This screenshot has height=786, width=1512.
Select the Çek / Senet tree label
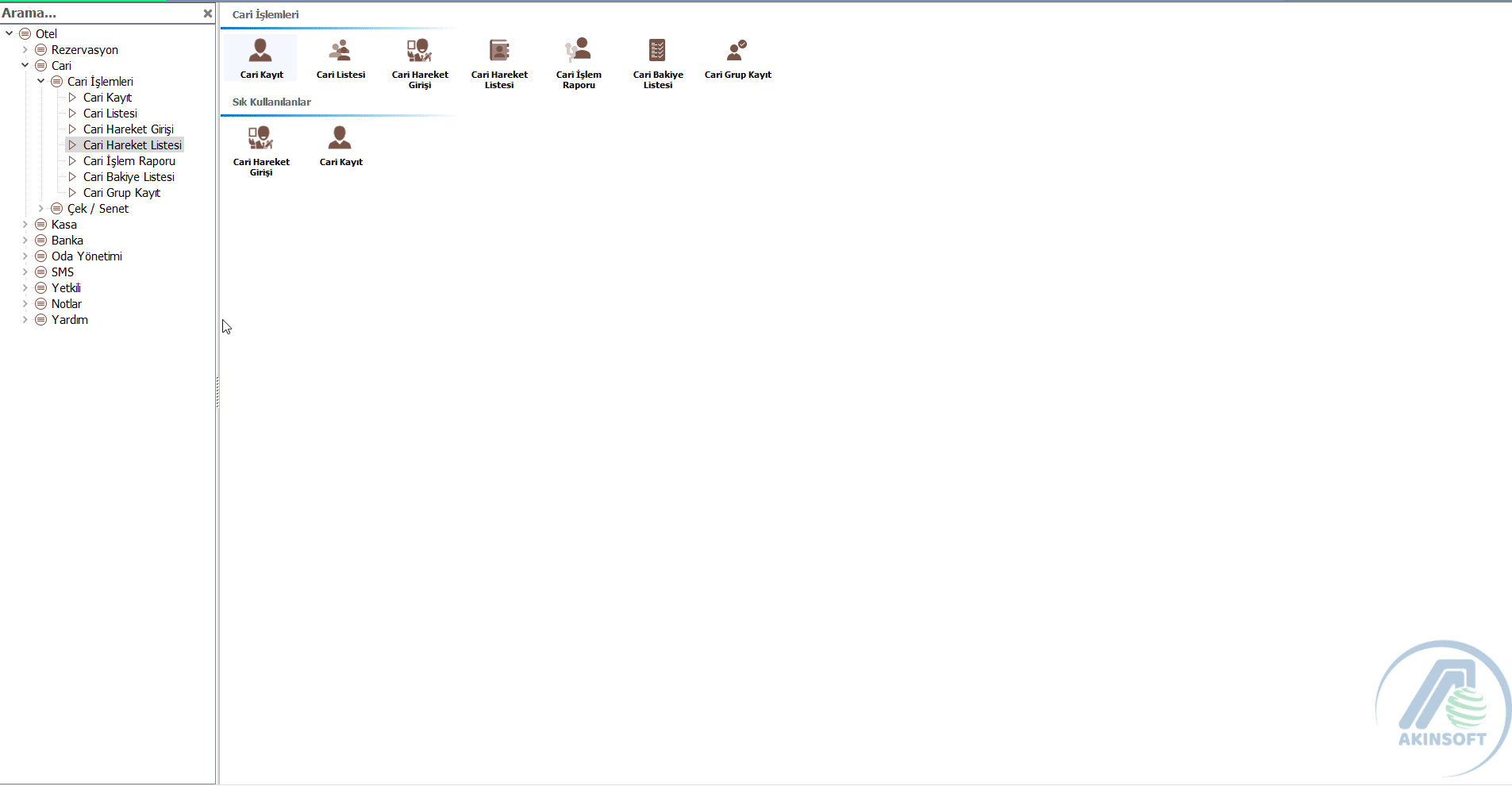pos(98,208)
